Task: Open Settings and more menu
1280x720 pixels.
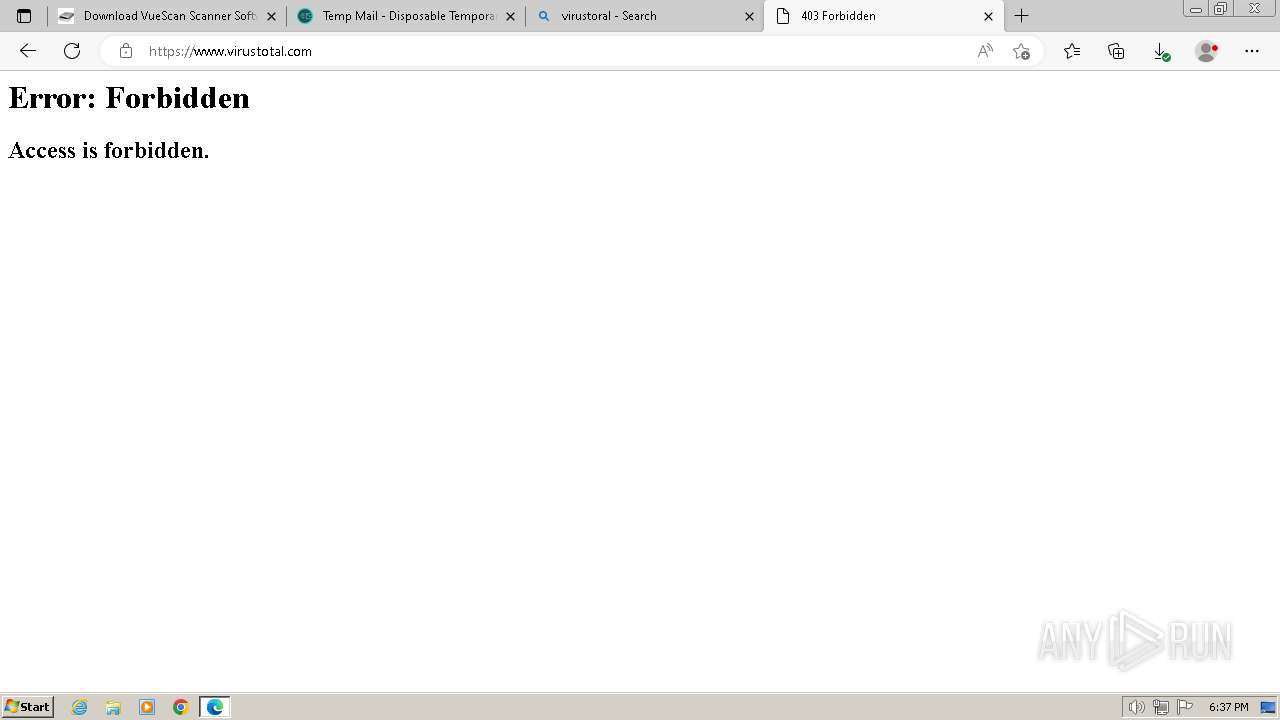Action: click(x=1252, y=51)
